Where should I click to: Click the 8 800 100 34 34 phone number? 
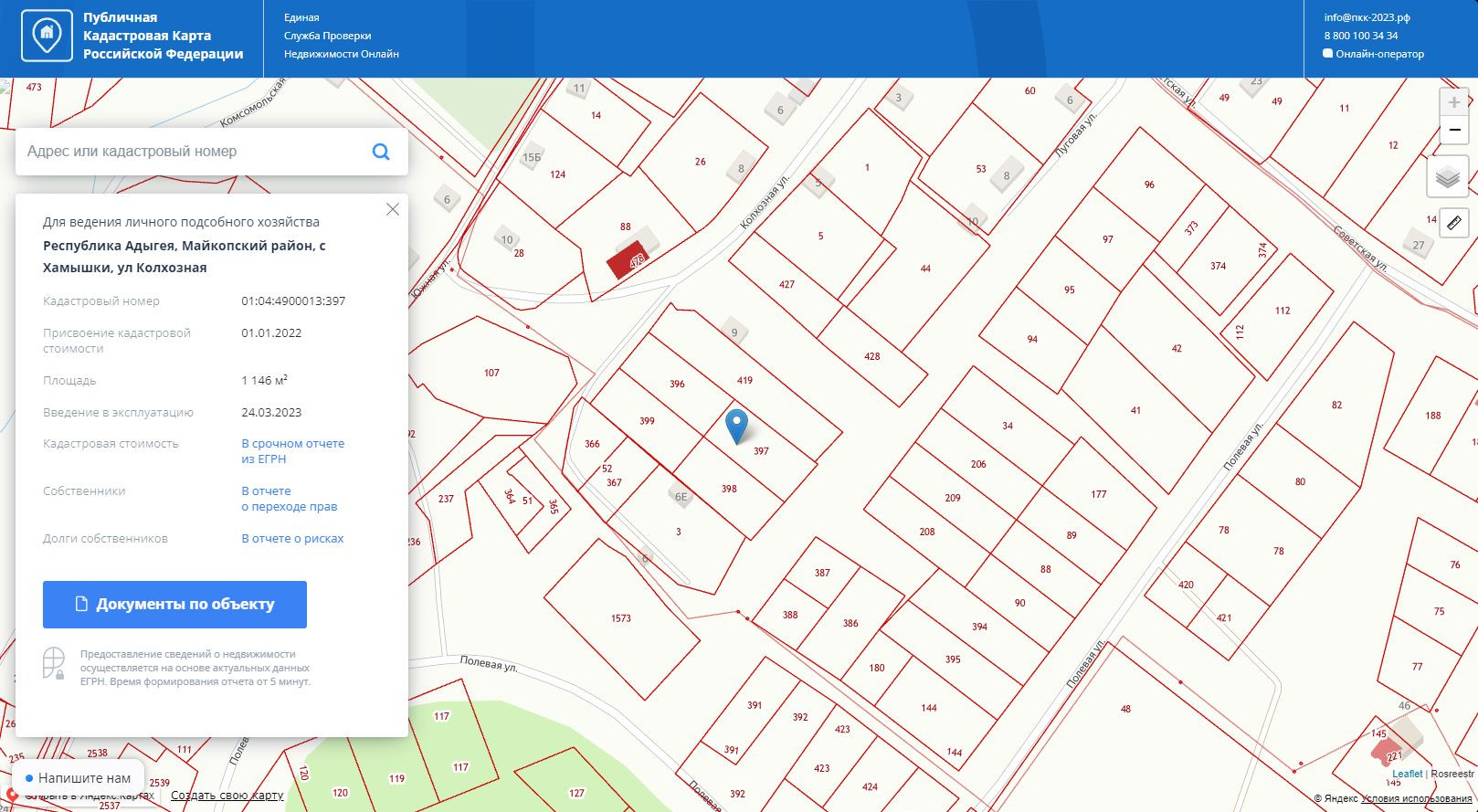1360,36
